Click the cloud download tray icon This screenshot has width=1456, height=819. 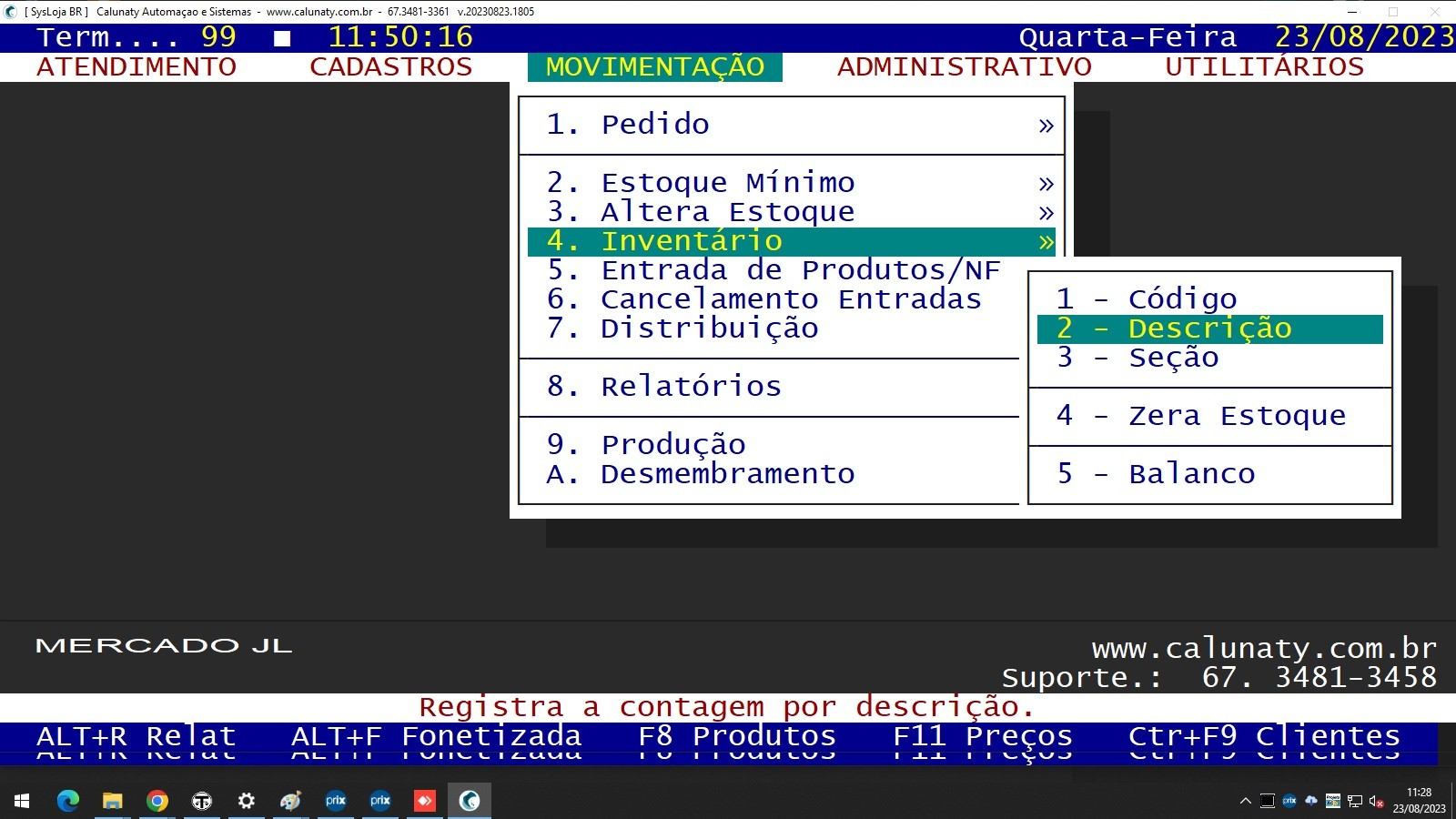[x=1311, y=801]
